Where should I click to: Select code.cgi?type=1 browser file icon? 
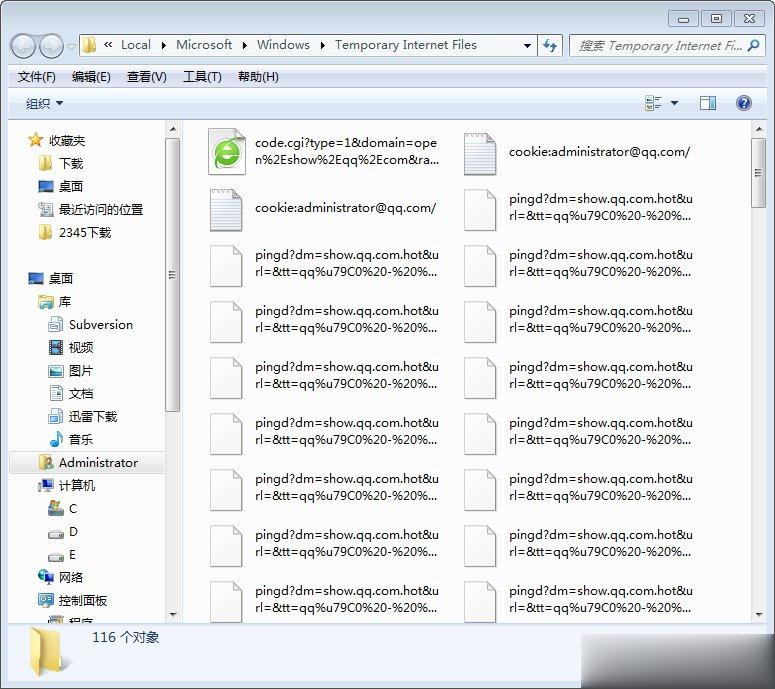click(x=227, y=152)
